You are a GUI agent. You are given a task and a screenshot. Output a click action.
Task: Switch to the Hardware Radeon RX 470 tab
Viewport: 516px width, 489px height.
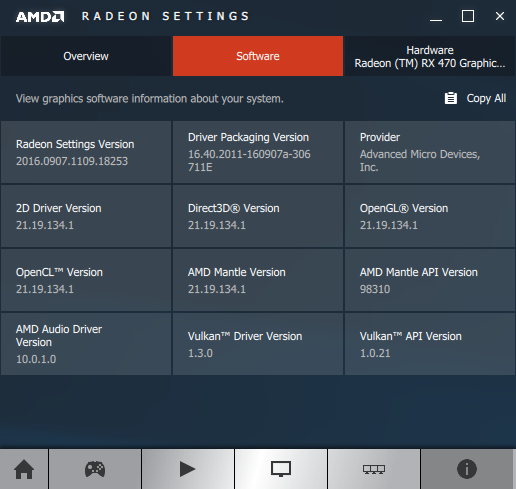click(x=430, y=56)
